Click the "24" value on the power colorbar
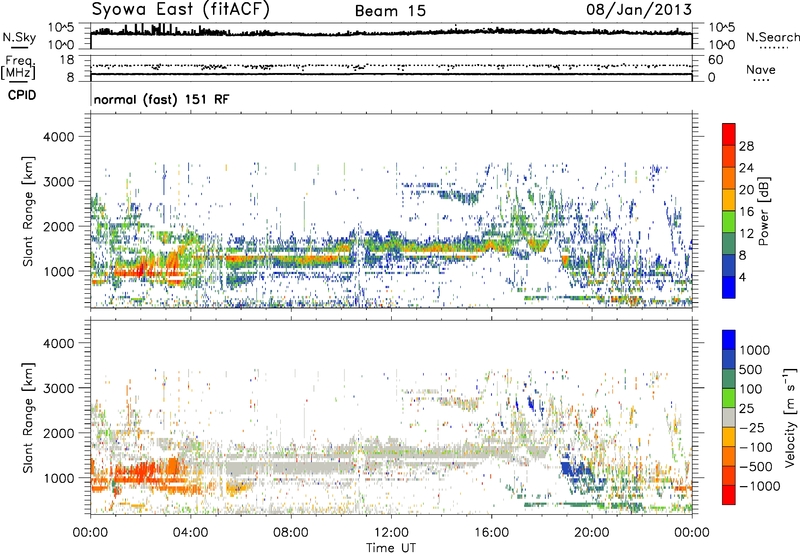Screen dimensions: 800x554 [x=746, y=168]
